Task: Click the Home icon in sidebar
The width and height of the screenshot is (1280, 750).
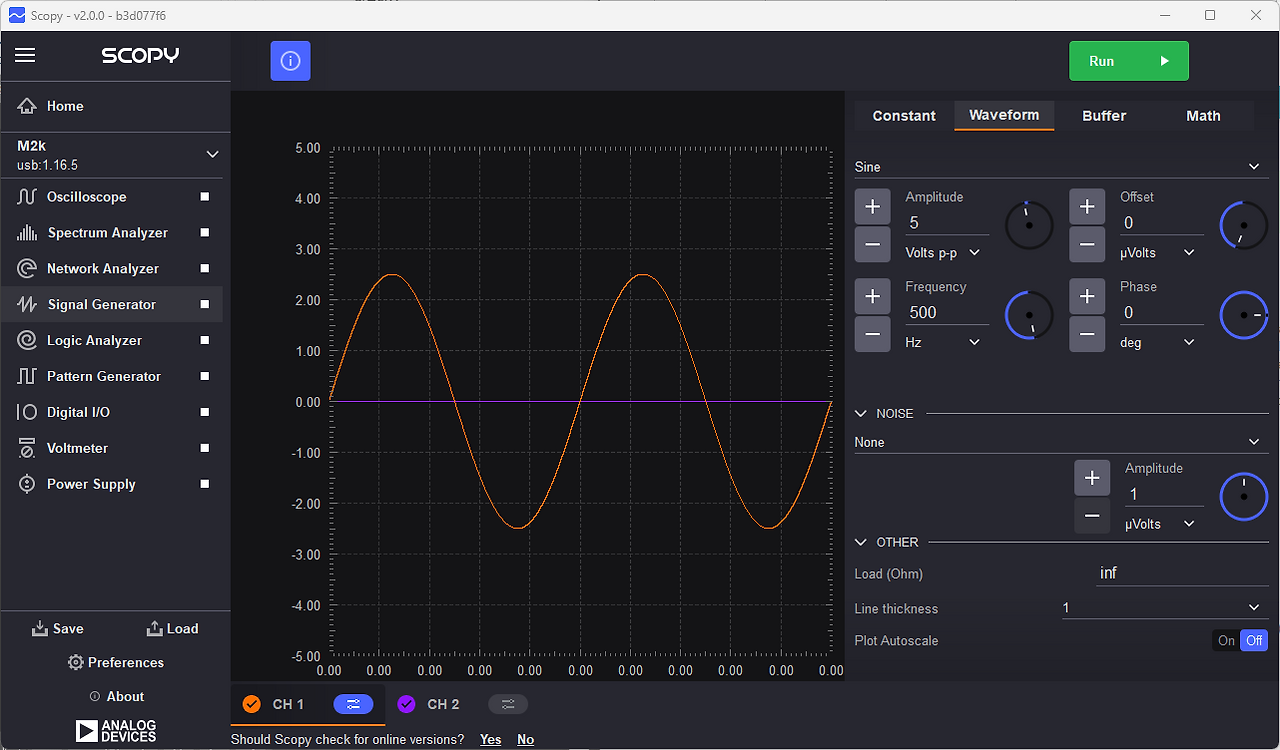Action: [x=27, y=106]
